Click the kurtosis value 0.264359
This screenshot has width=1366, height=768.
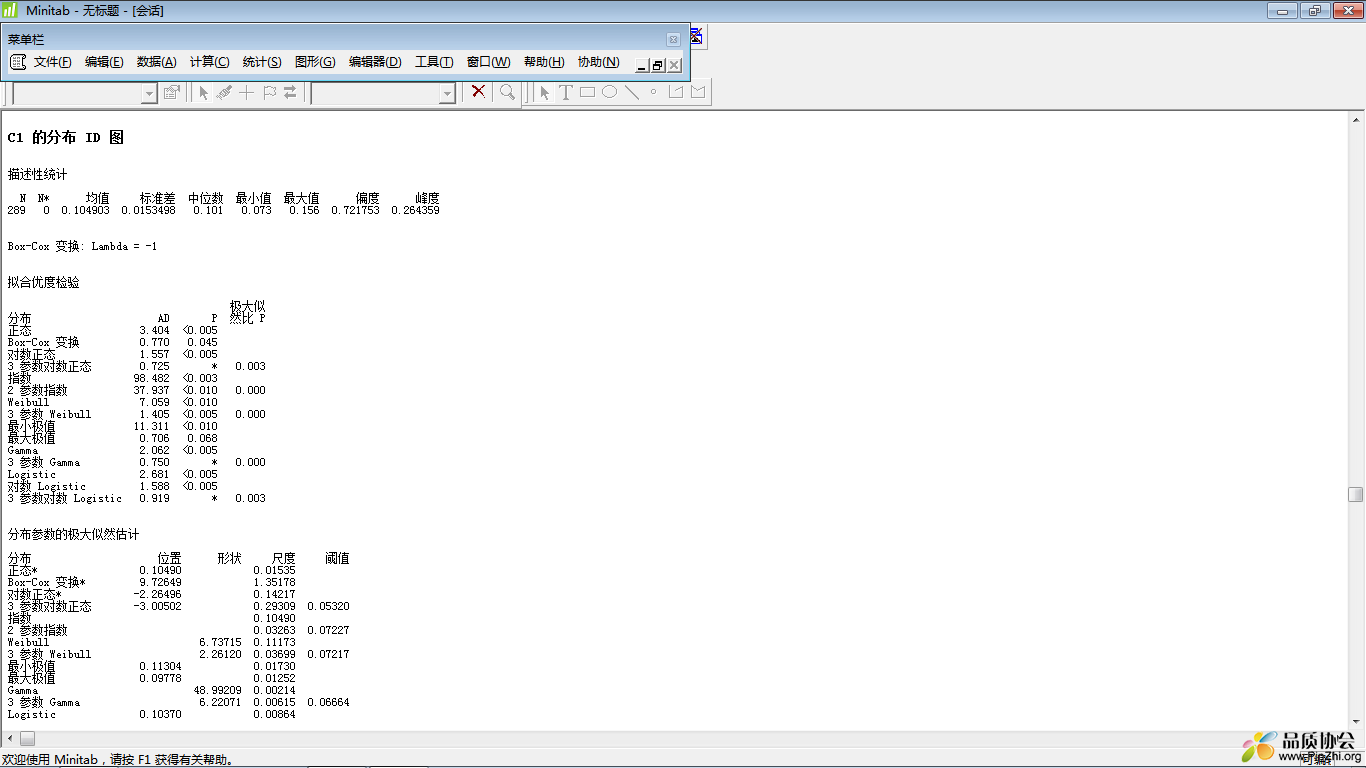(415, 210)
